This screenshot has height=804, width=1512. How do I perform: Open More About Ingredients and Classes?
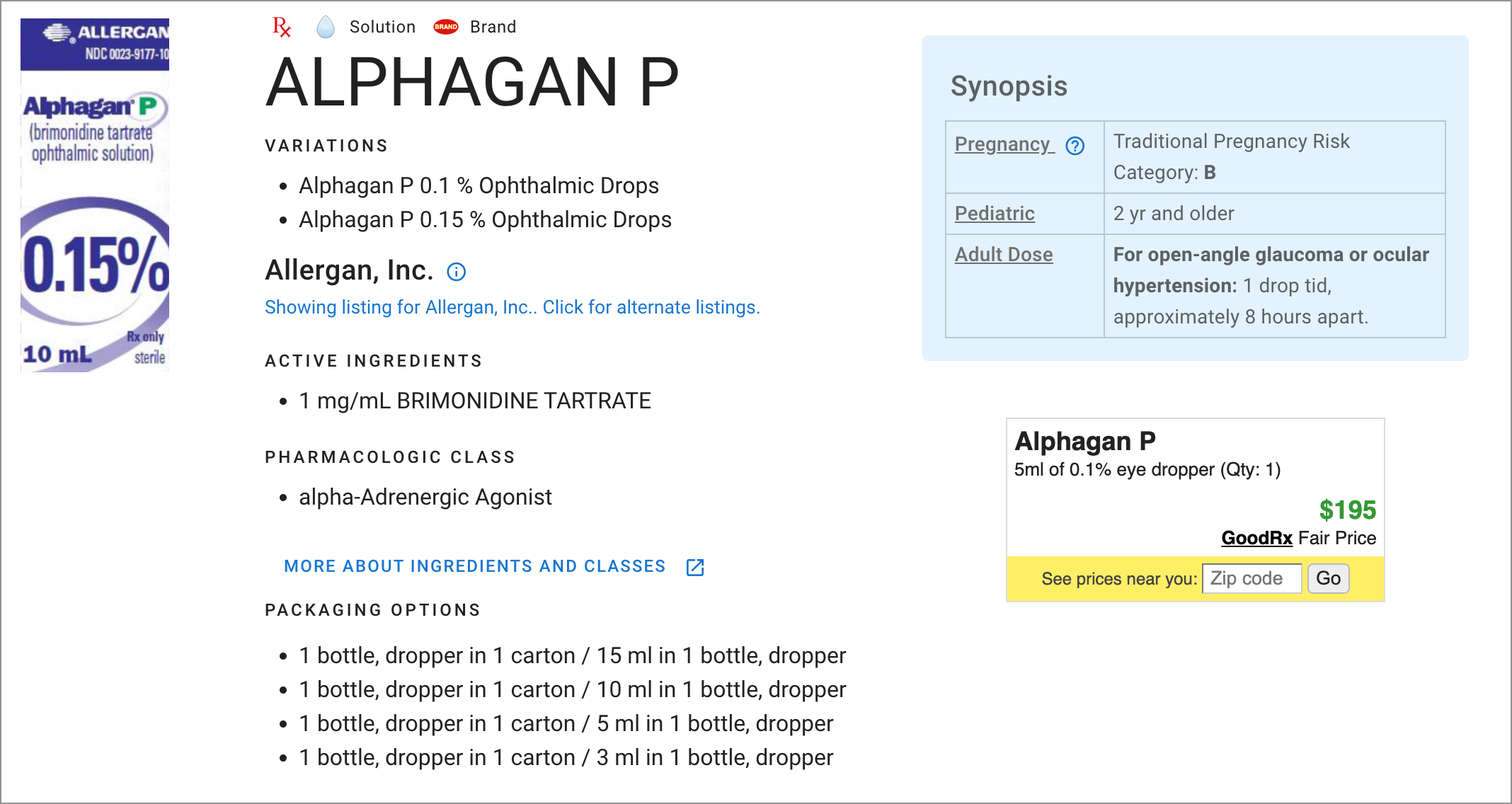pos(474,566)
